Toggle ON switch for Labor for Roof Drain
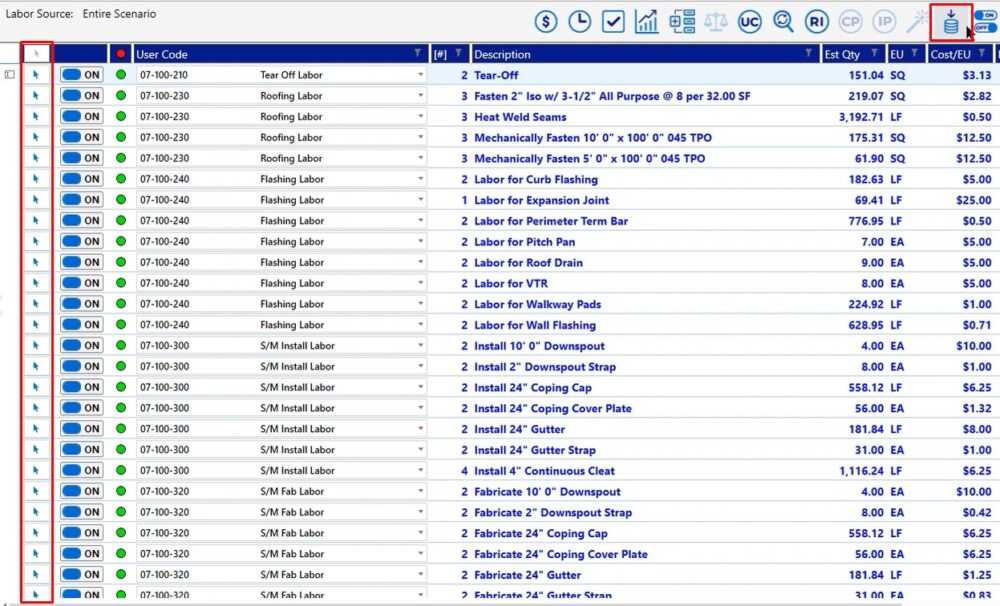Viewport: 1000px width, 606px height. point(81,263)
